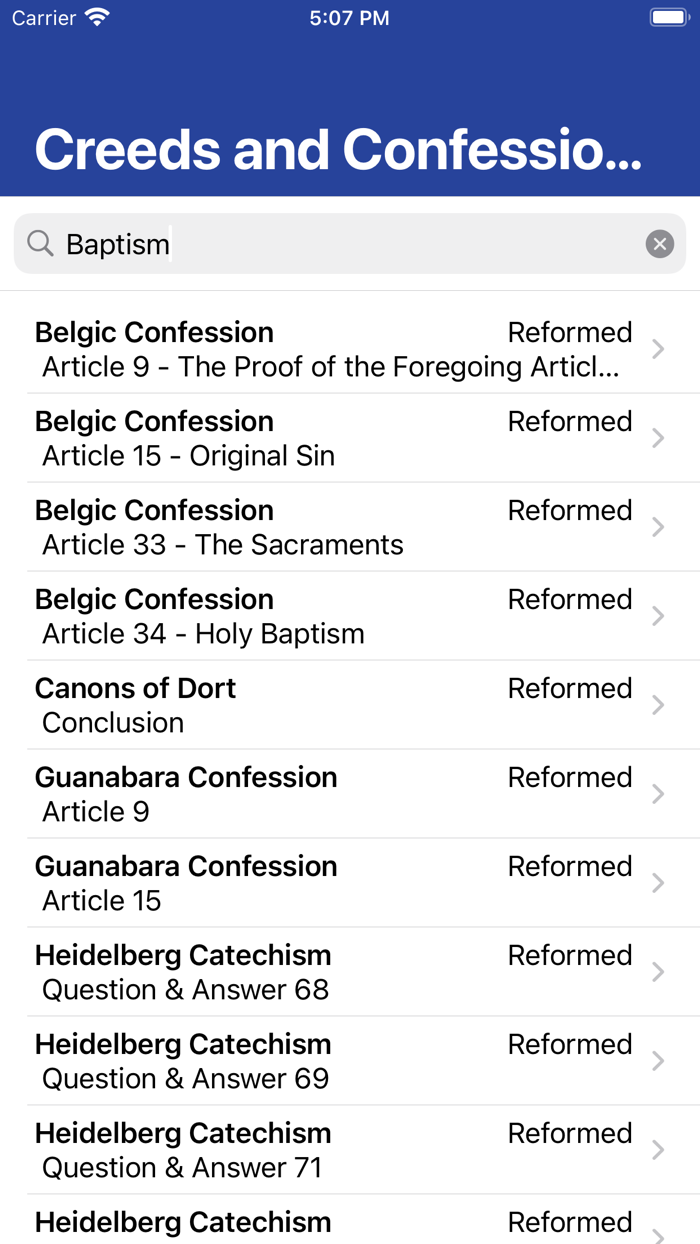Tap the Wi-Fi signal icon
The height and width of the screenshot is (1244, 700).
click(x=94, y=16)
